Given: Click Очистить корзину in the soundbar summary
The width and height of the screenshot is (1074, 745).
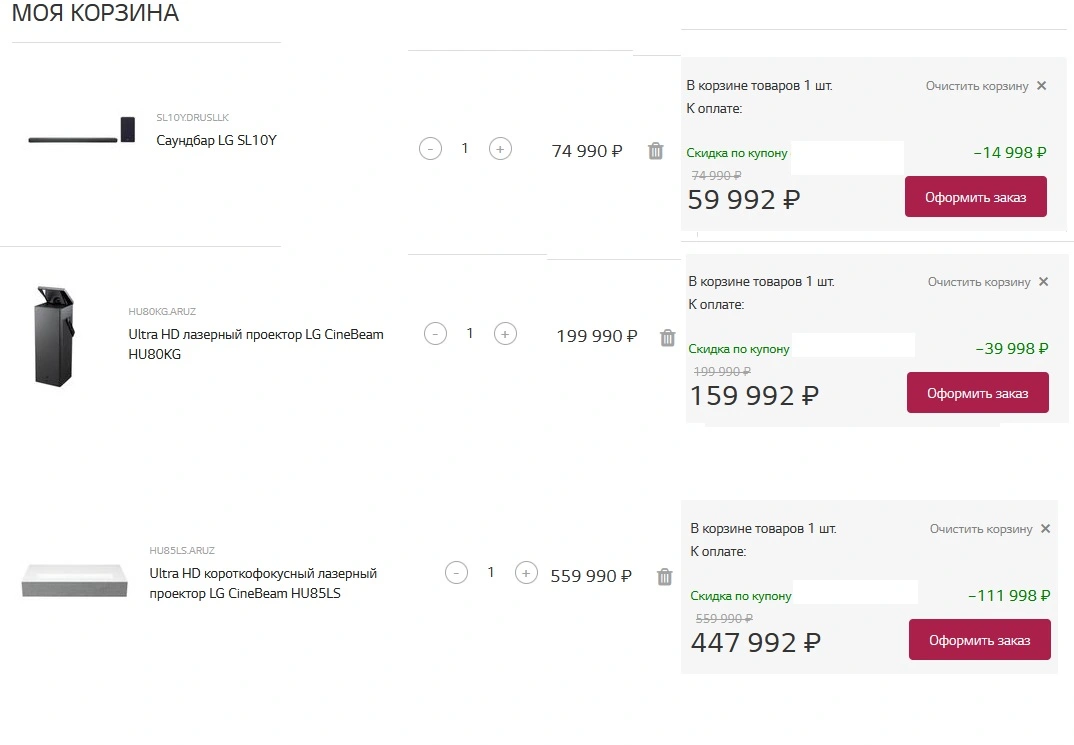Looking at the screenshot, I should click(977, 86).
